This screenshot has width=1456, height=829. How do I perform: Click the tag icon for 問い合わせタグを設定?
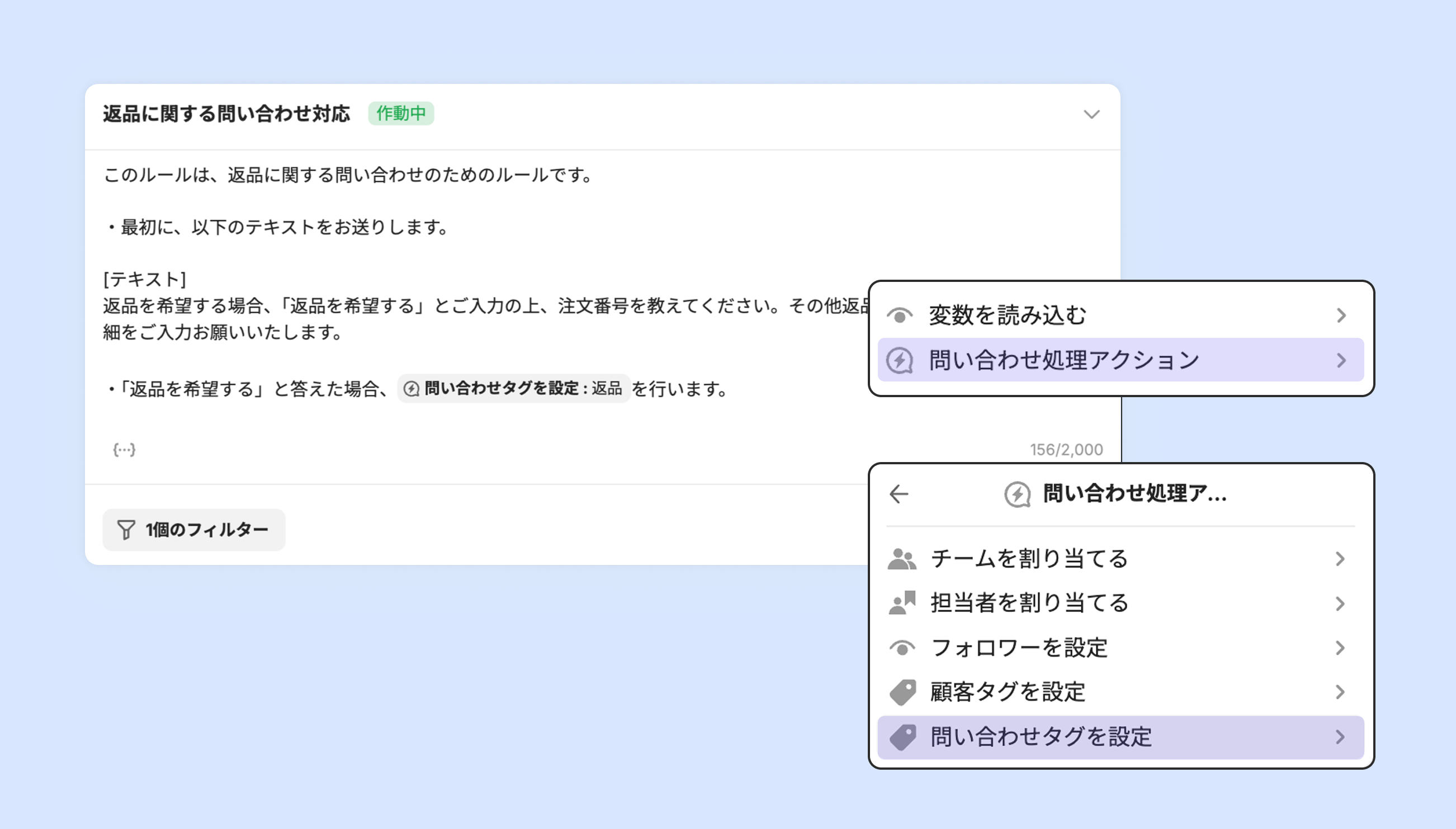click(x=902, y=737)
